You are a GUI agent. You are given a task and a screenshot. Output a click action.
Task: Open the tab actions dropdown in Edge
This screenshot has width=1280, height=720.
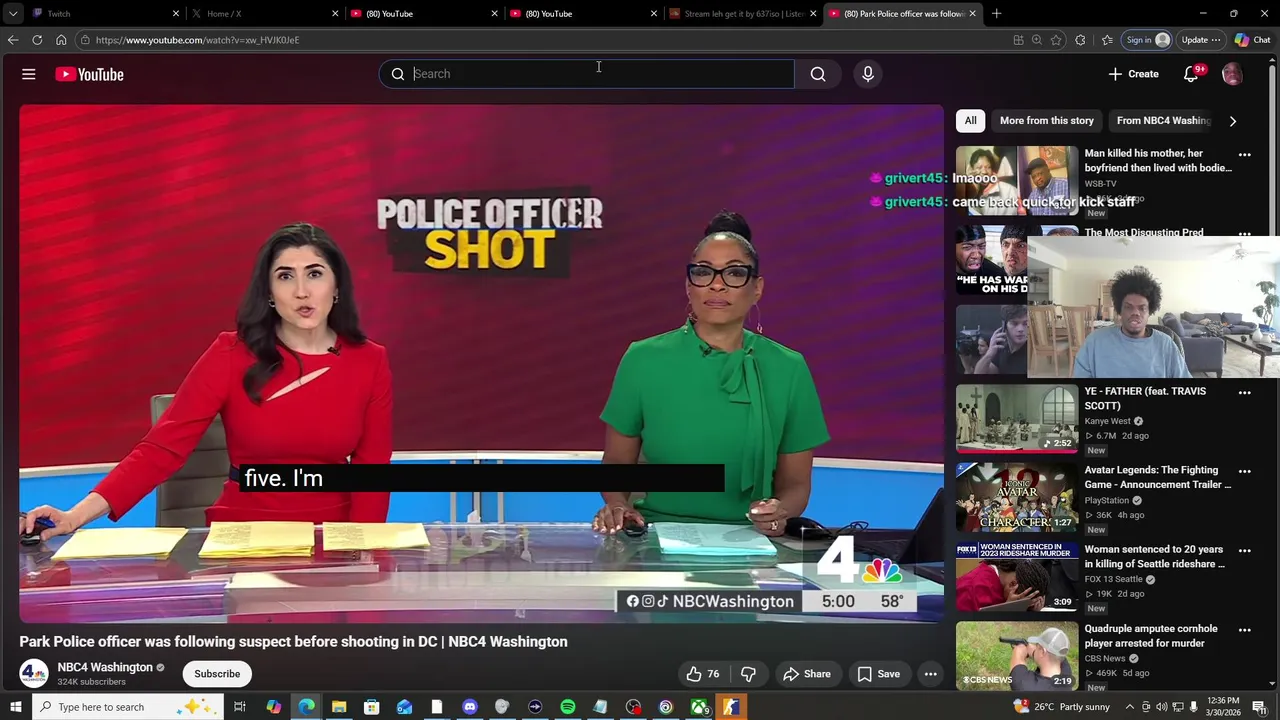click(12, 13)
